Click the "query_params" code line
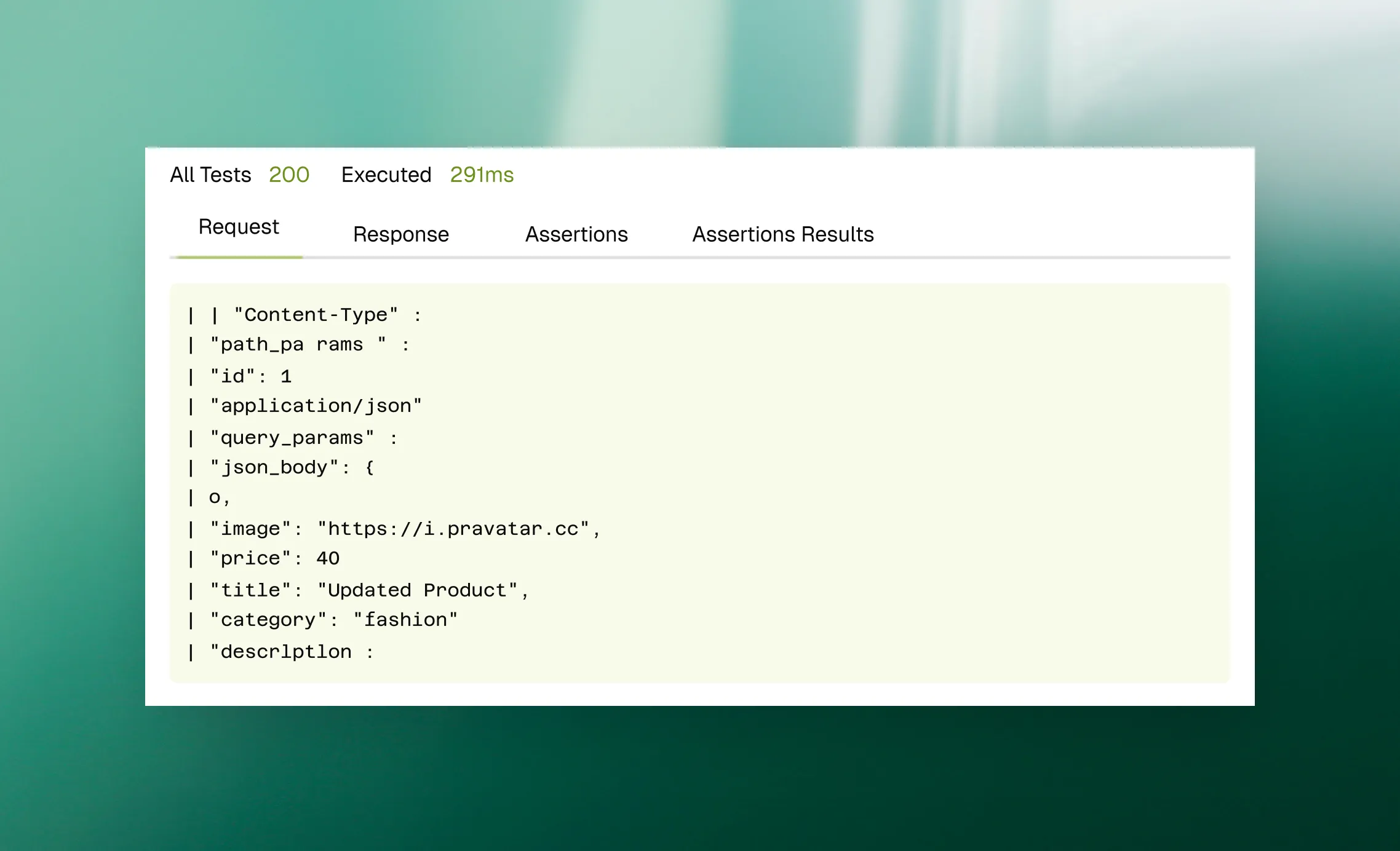Image resolution: width=1400 pixels, height=851 pixels. tap(292, 438)
